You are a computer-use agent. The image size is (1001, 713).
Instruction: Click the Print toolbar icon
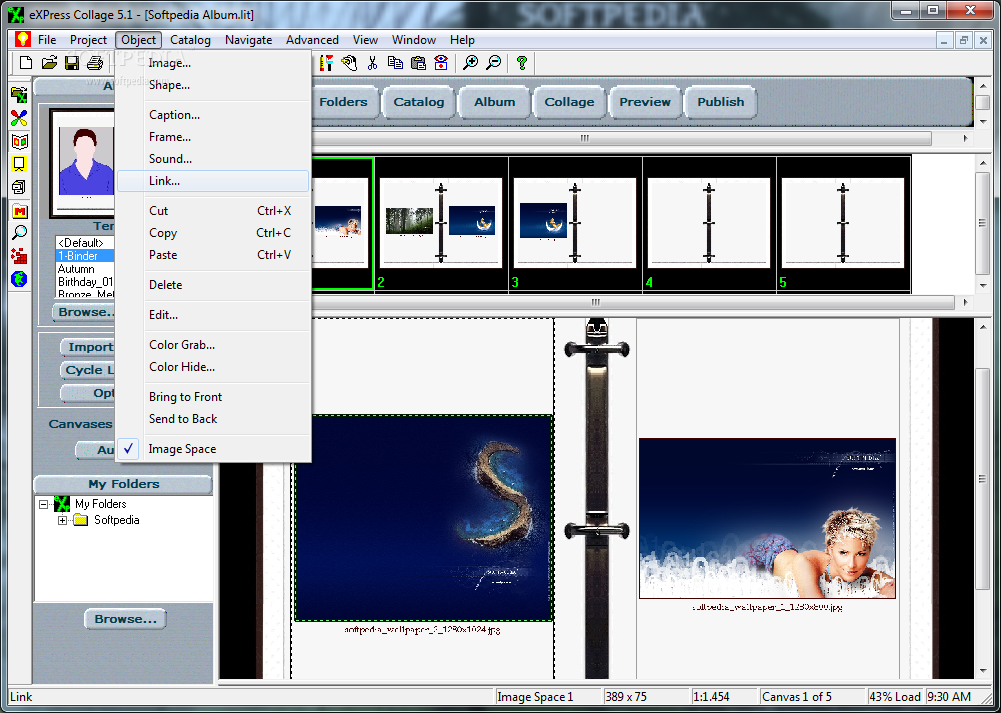click(x=95, y=63)
